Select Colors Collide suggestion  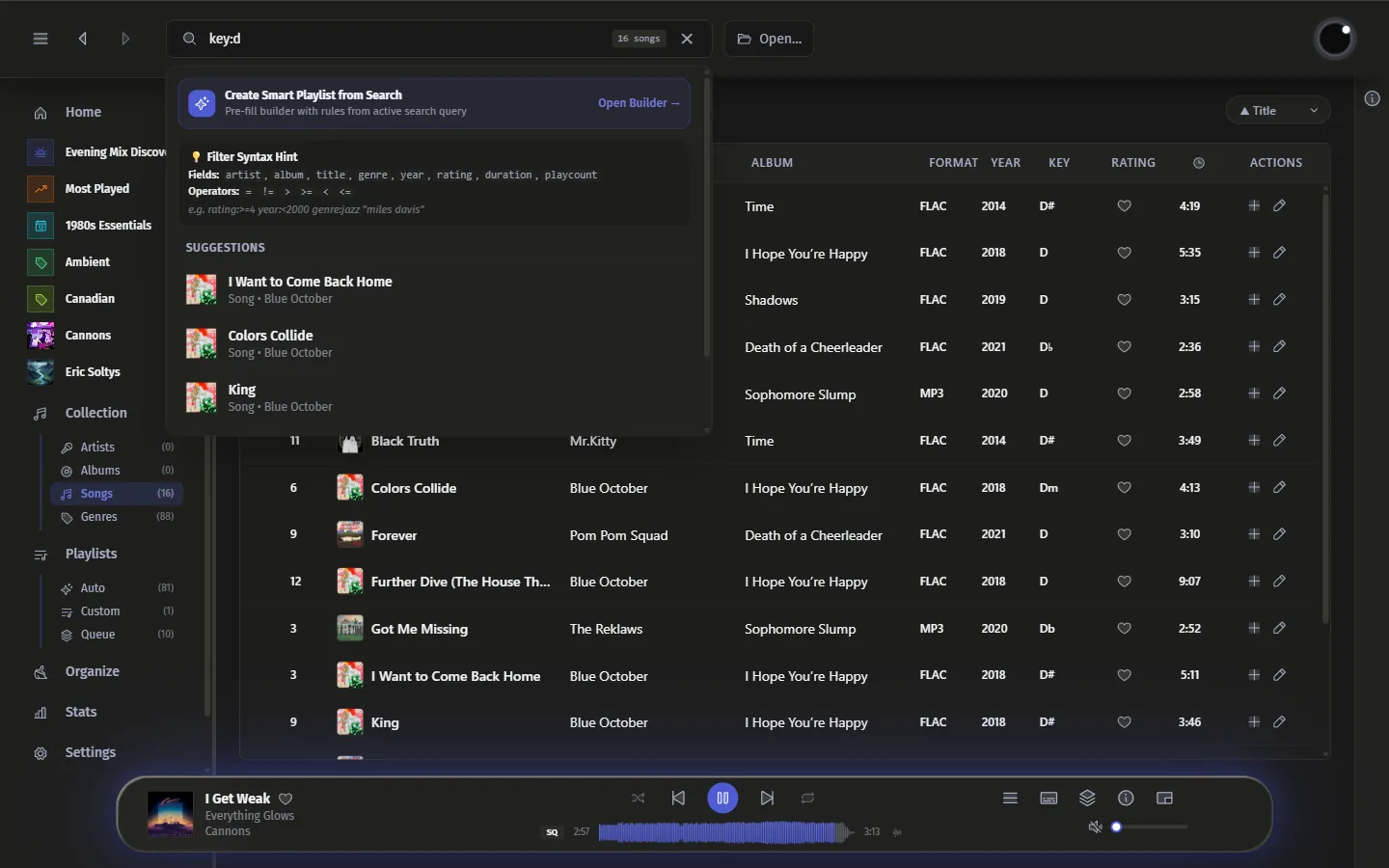coord(437,343)
